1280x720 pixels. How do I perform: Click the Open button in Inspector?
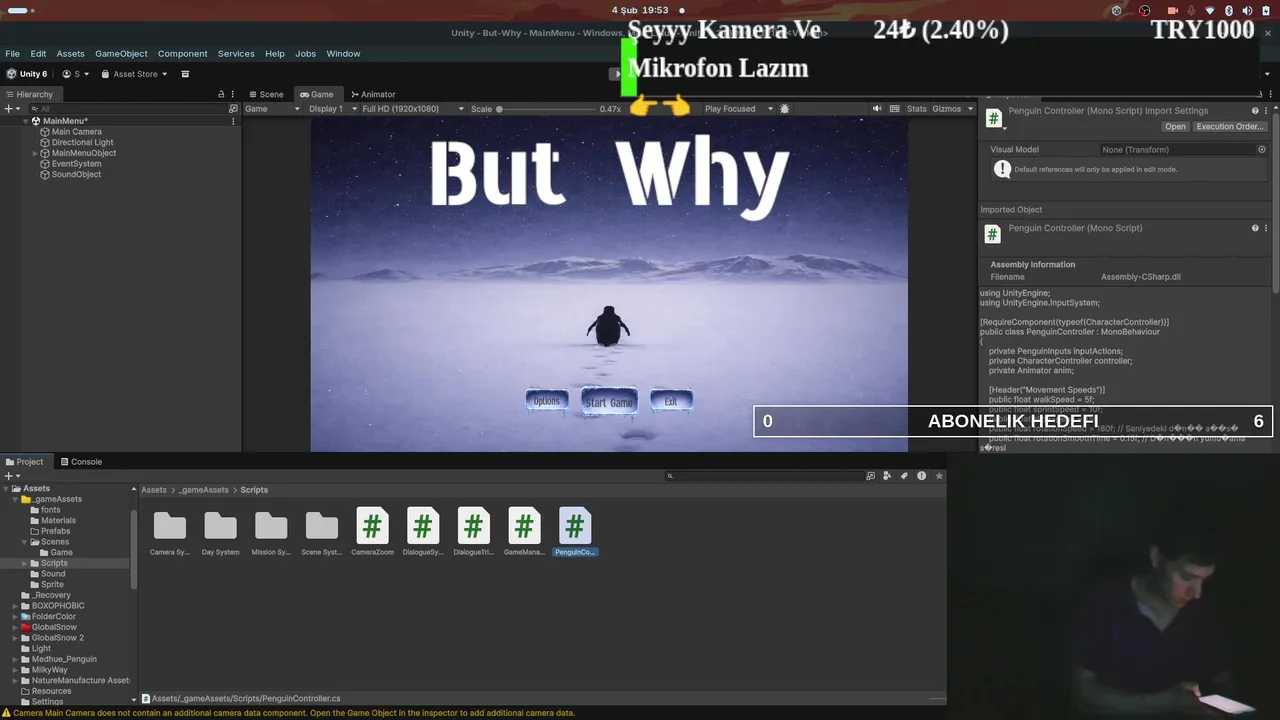pos(1175,127)
